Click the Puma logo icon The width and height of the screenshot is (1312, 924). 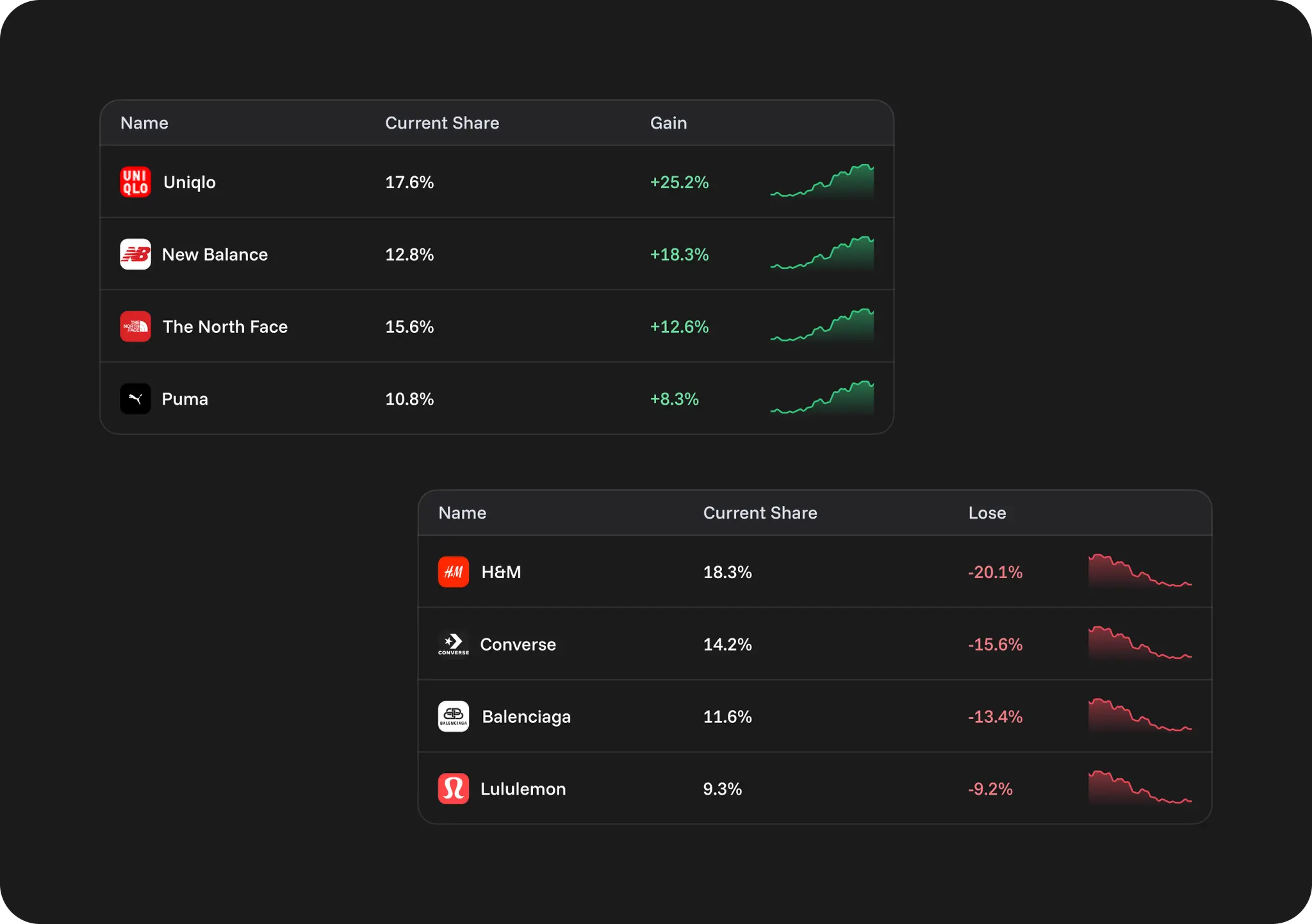[x=135, y=398]
